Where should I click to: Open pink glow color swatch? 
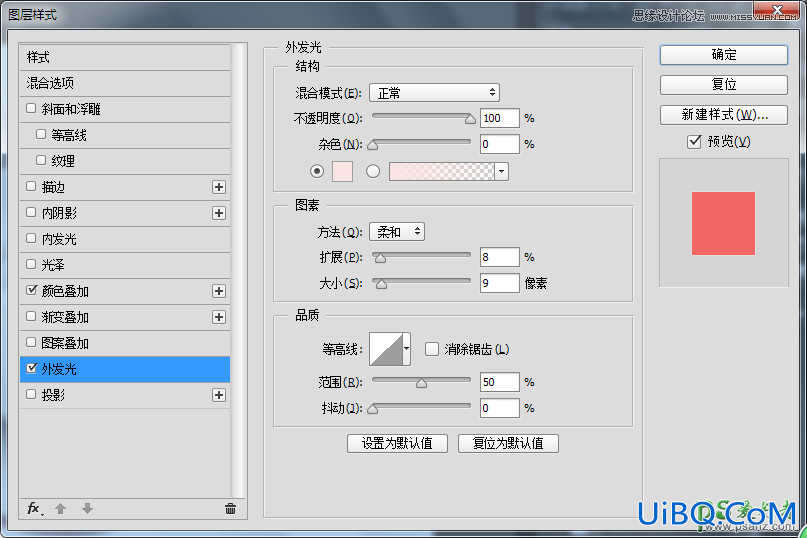pos(342,171)
